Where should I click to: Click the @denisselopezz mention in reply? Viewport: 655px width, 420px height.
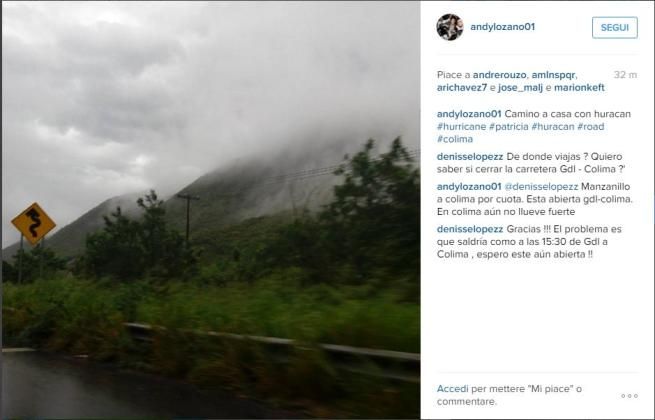pos(541,187)
